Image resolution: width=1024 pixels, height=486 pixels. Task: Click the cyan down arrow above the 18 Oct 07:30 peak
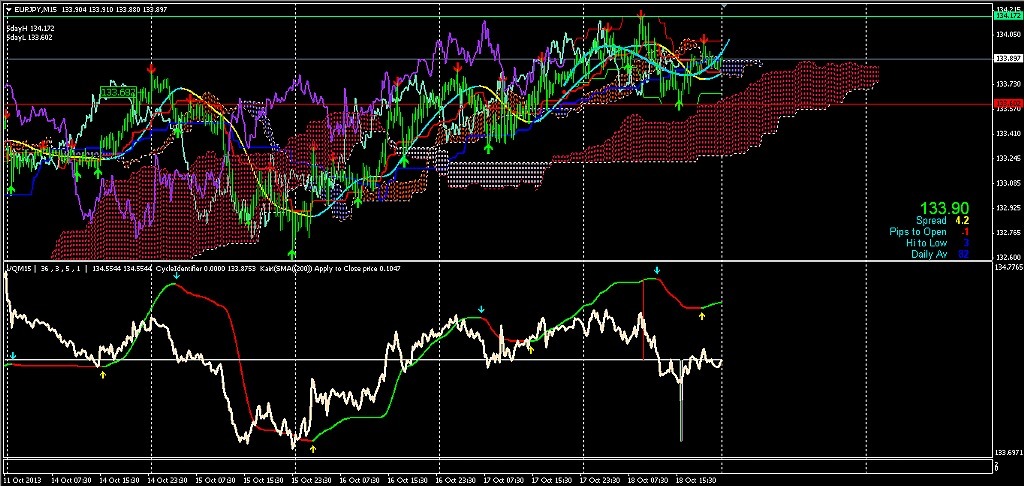point(658,270)
